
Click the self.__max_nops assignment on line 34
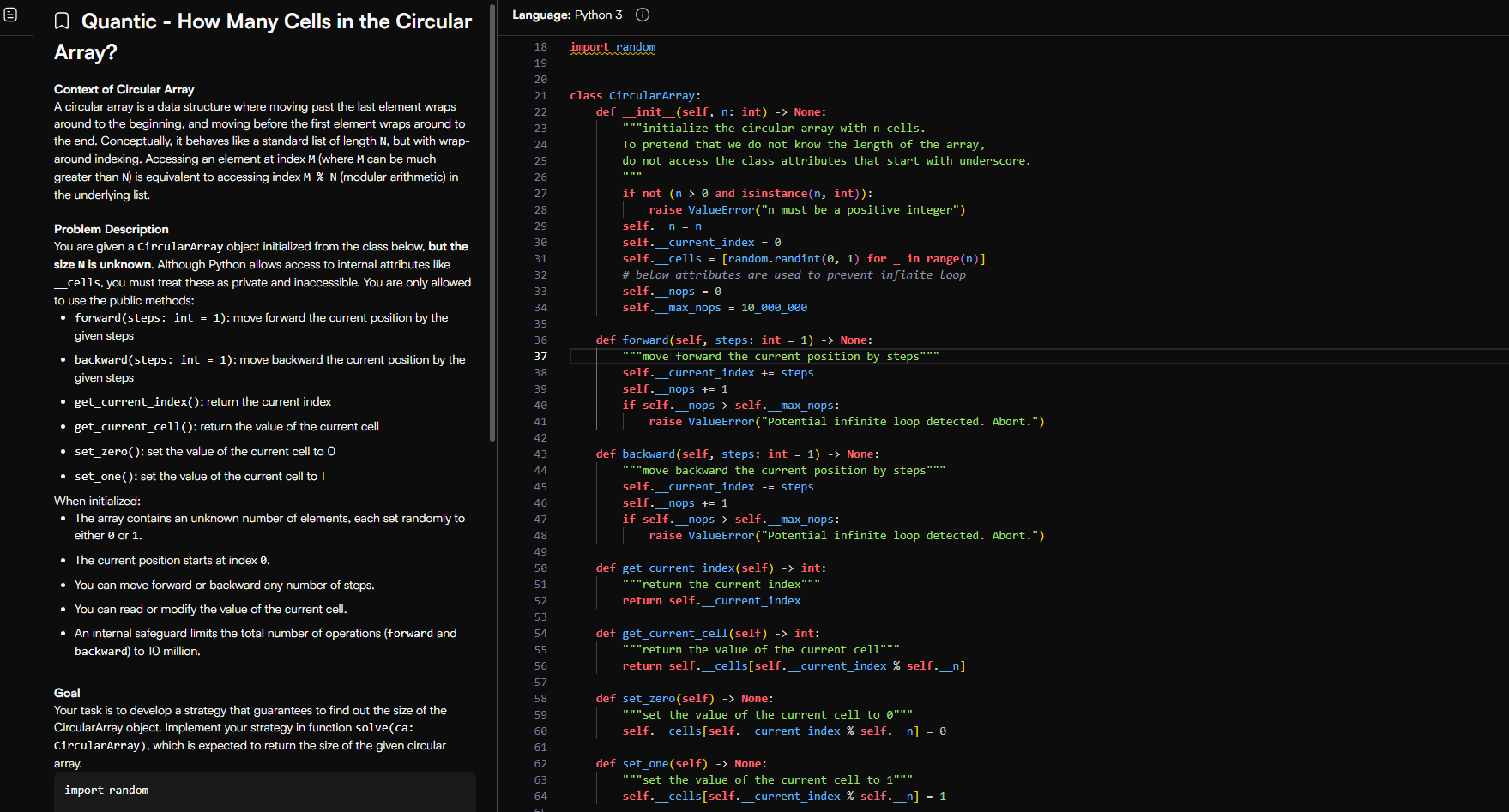point(714,308)
